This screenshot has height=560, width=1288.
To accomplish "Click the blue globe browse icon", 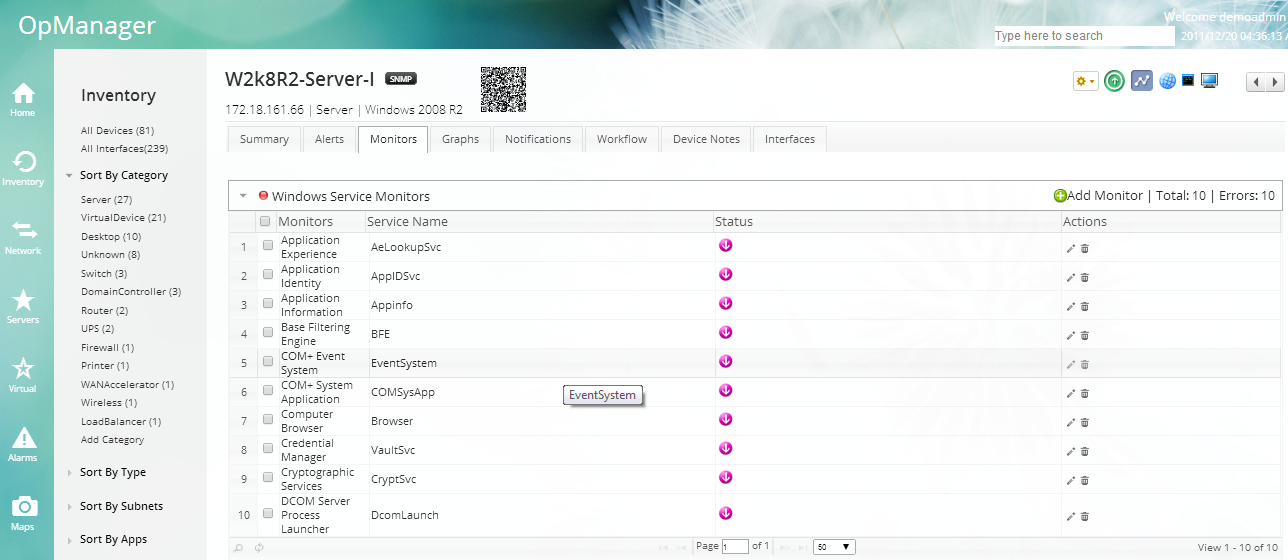I will click(1167, 81).
